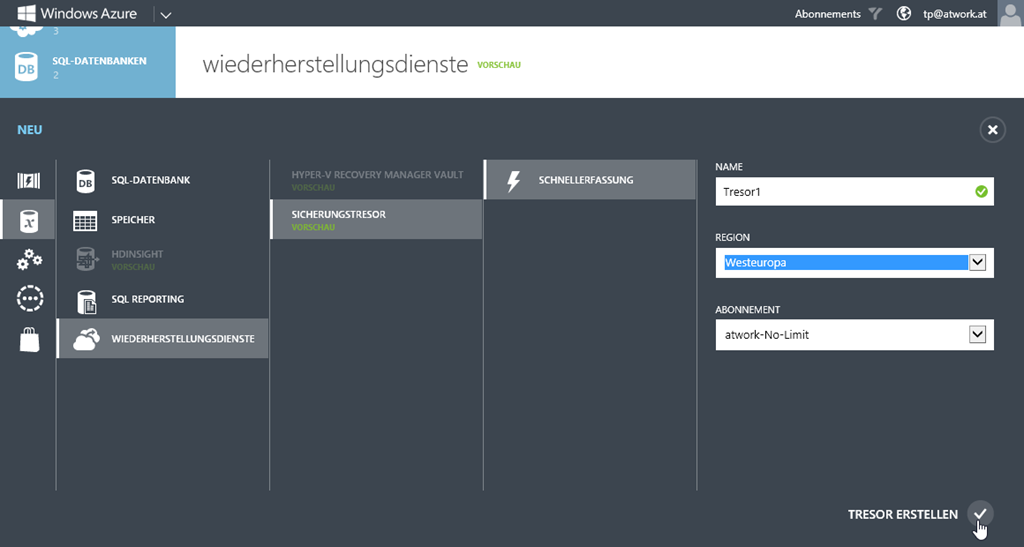Choose SQL-DATENBANK from the list
Image resolution: width=1024 pixels, height=547 pixels.
163,180
